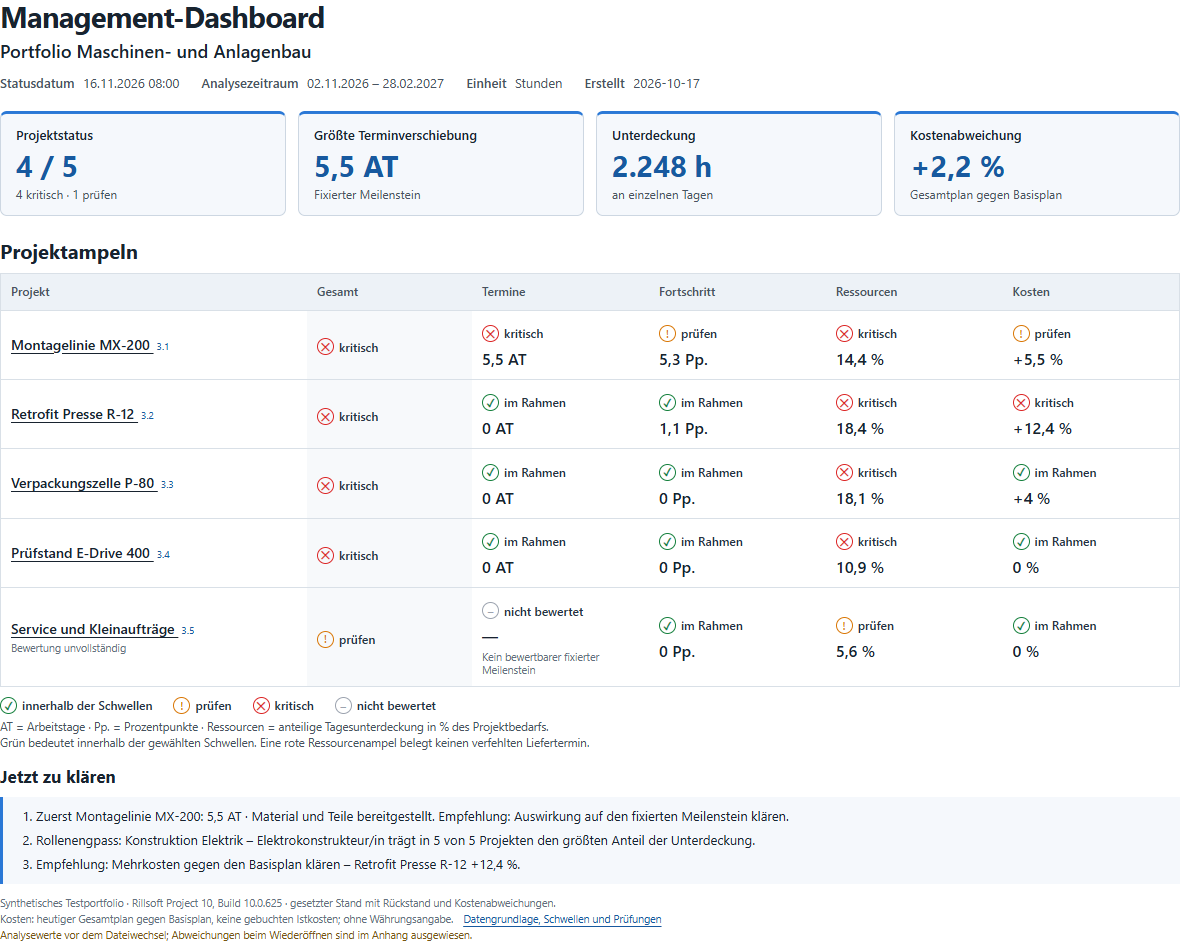This screenshot has height=943, width=1180.
Task: Click the legend's grey nicht bewertet icon
Action: 343,705
